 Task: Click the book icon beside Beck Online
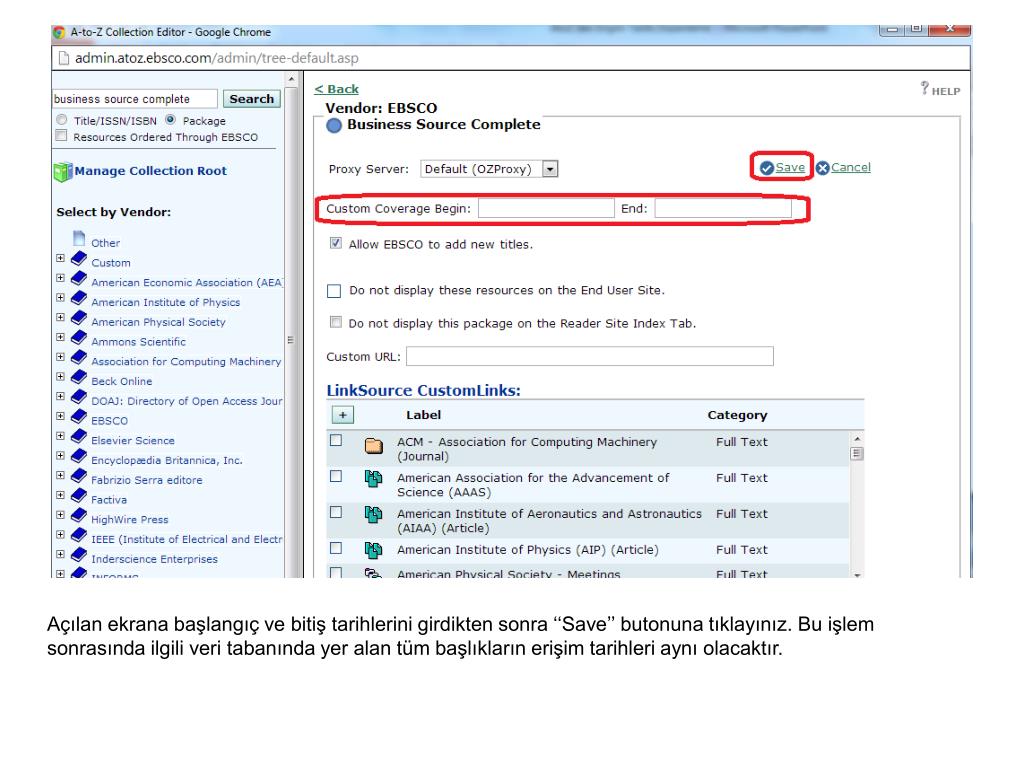[x=79, y=377]
